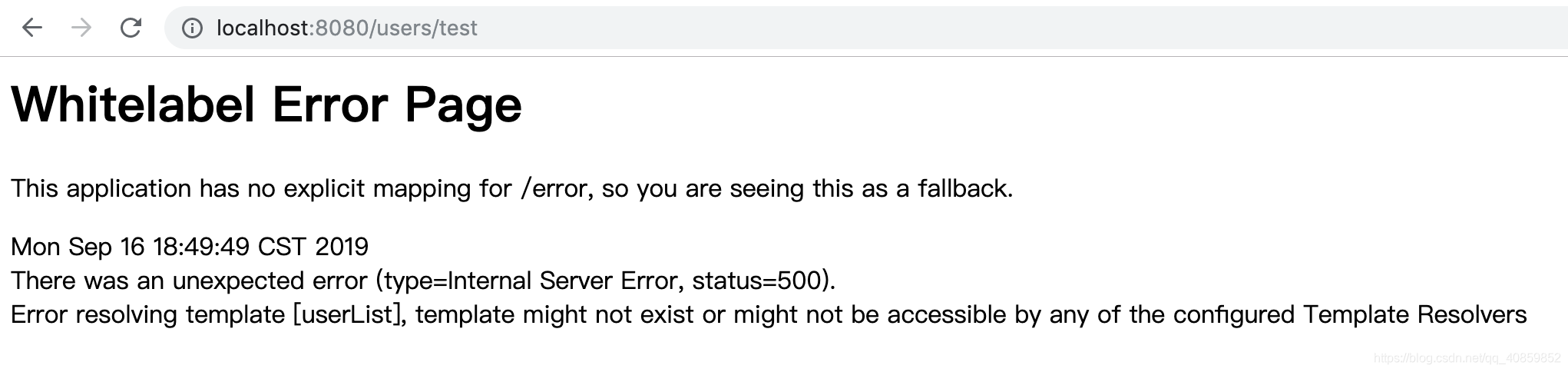Click the '/users/test' path in URL

(x=424, y=28)
